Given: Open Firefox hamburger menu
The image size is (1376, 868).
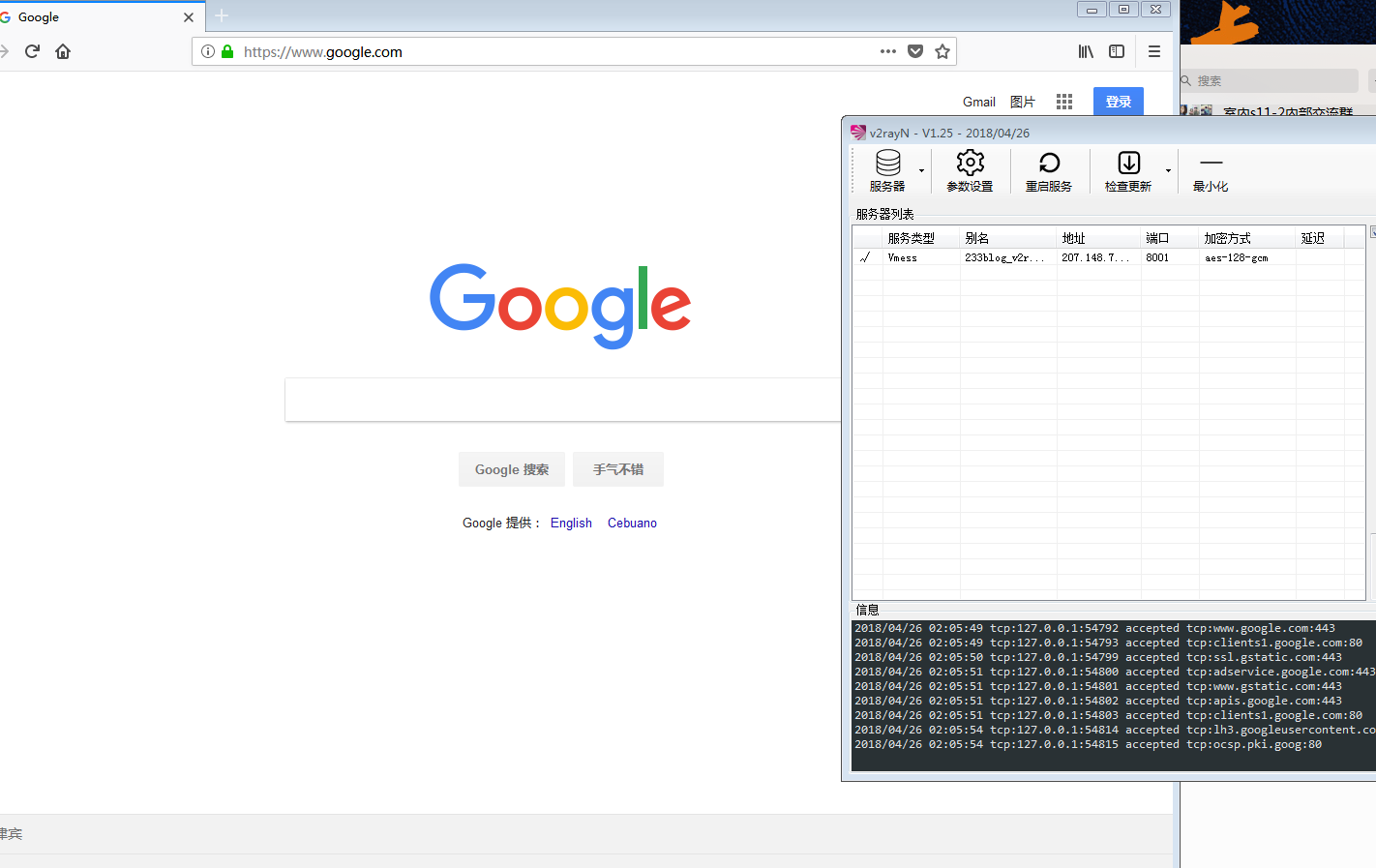Looking at the screenshot, I should coord(1154,51).
